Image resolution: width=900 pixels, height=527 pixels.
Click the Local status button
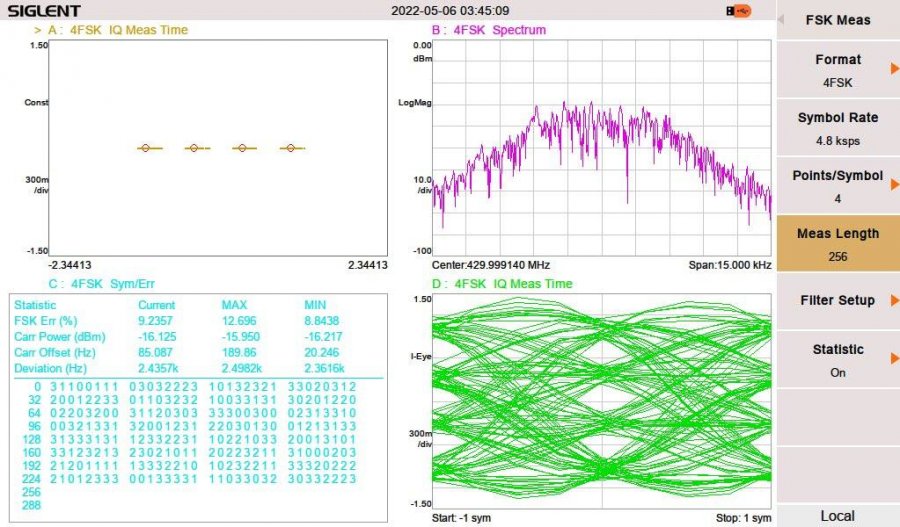click(x=837, y=516)
